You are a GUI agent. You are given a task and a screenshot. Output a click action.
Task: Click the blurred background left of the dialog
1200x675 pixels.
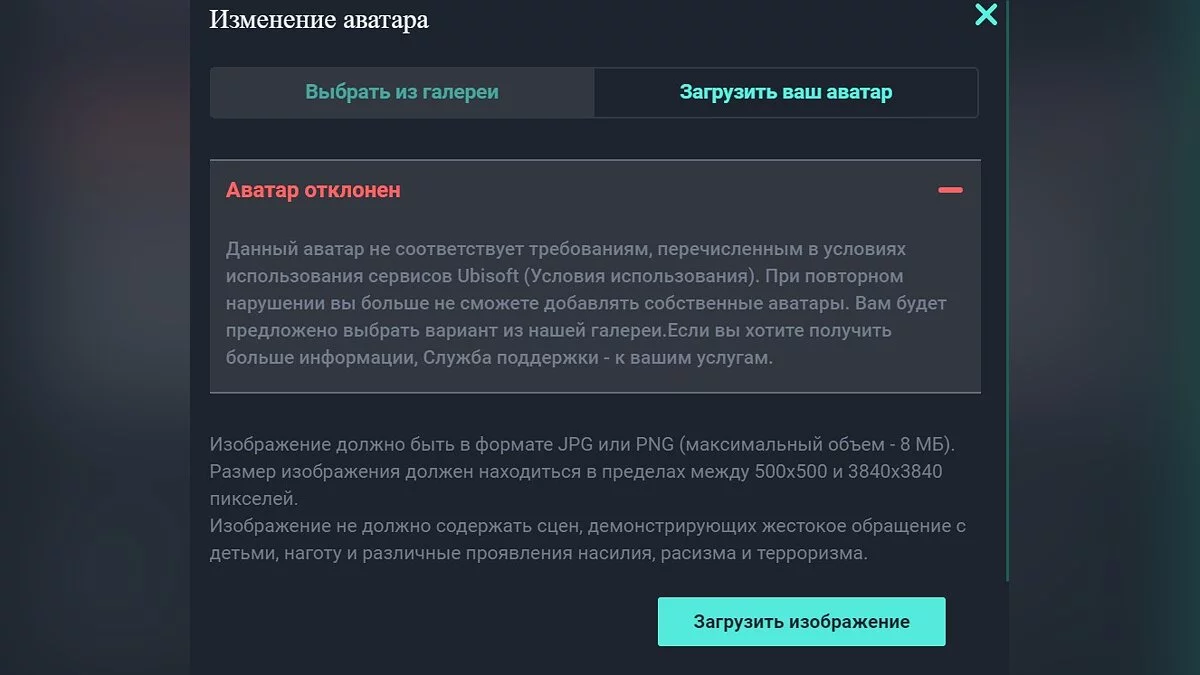coord(95,340)
